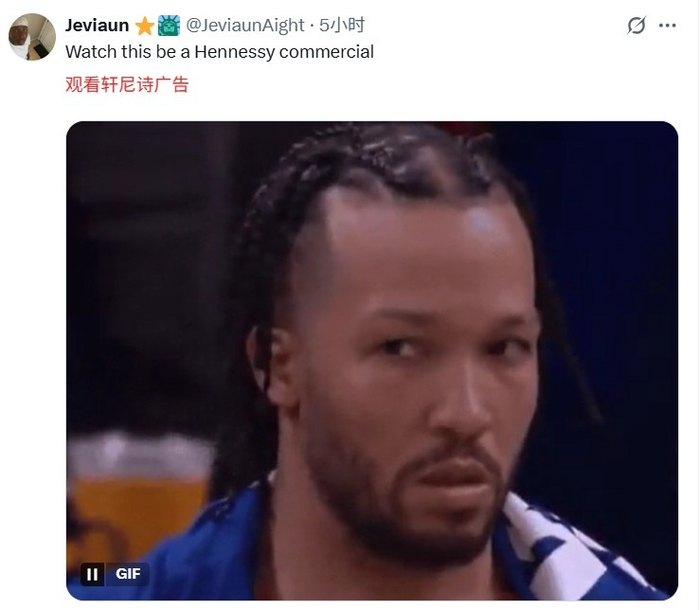
Task: Click the word Hennessy in the post
Action: coord(235,52)
